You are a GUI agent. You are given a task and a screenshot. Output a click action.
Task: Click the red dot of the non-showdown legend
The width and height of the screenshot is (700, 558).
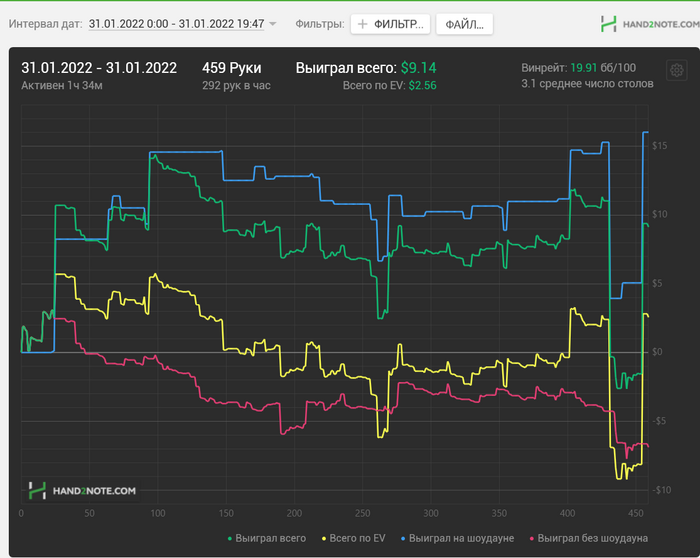pos(532,539)
